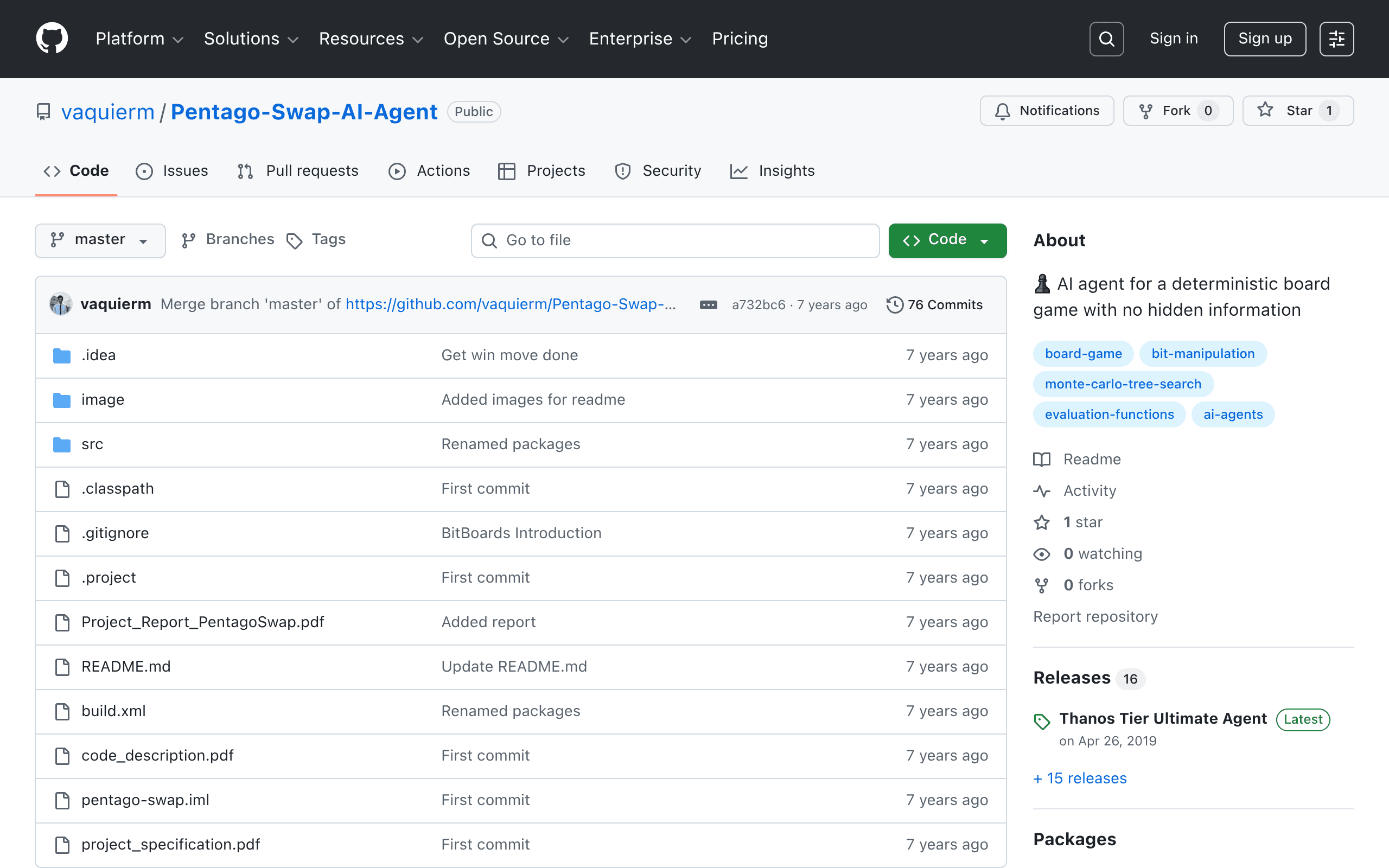Viewport: 1389px width, 868px height.
Task: Open Pentago-Swap-AI-Agent repository title link
Action: point(304,111)
